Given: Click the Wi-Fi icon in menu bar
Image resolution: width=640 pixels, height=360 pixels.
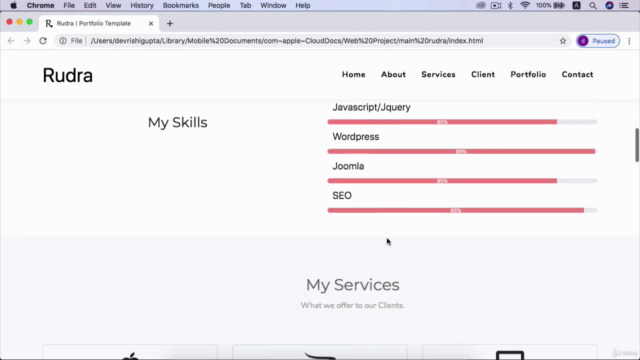Looking at the screenshot, I should pos(525,5).
